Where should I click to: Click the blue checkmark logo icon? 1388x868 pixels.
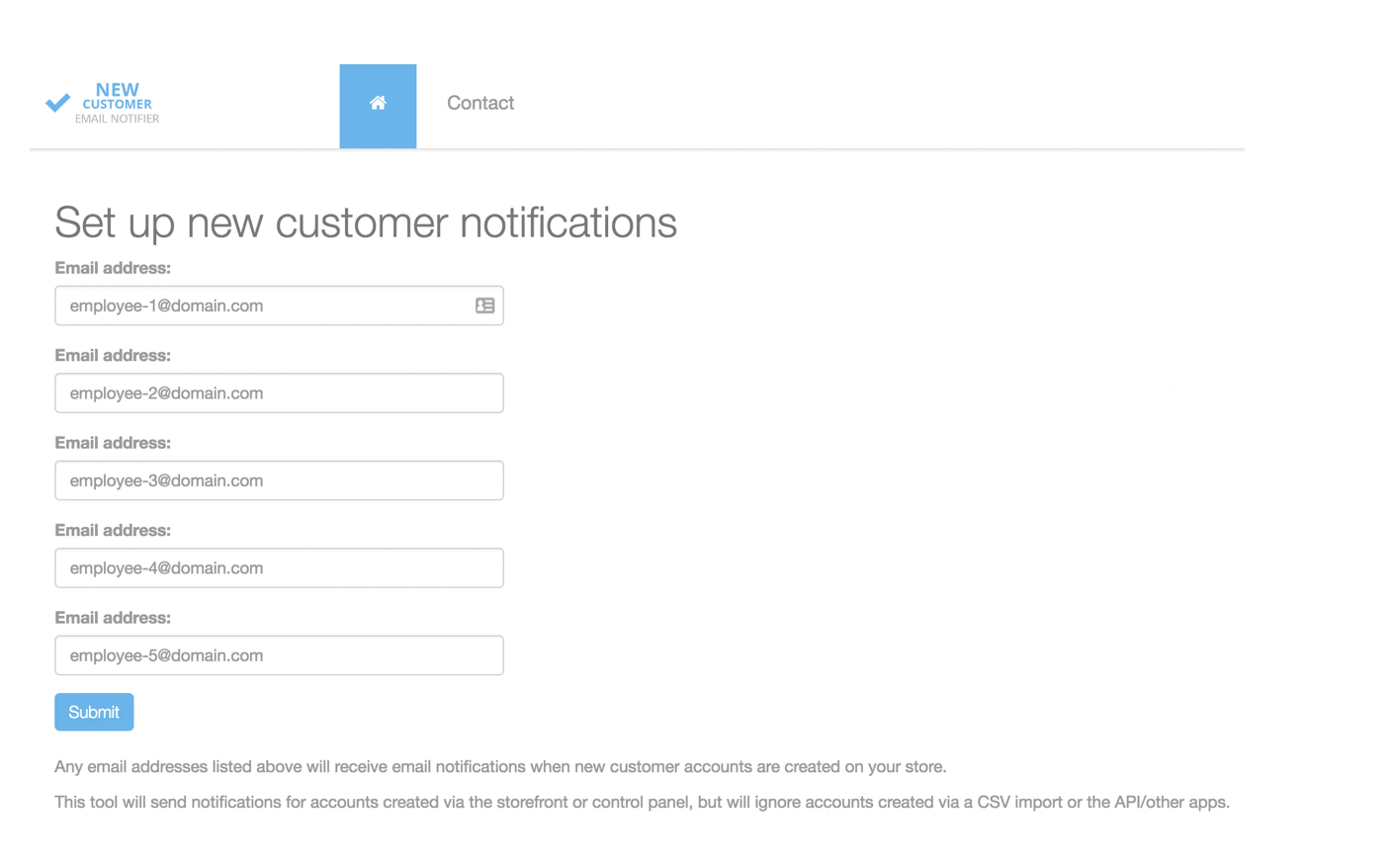tap(58, 102)
